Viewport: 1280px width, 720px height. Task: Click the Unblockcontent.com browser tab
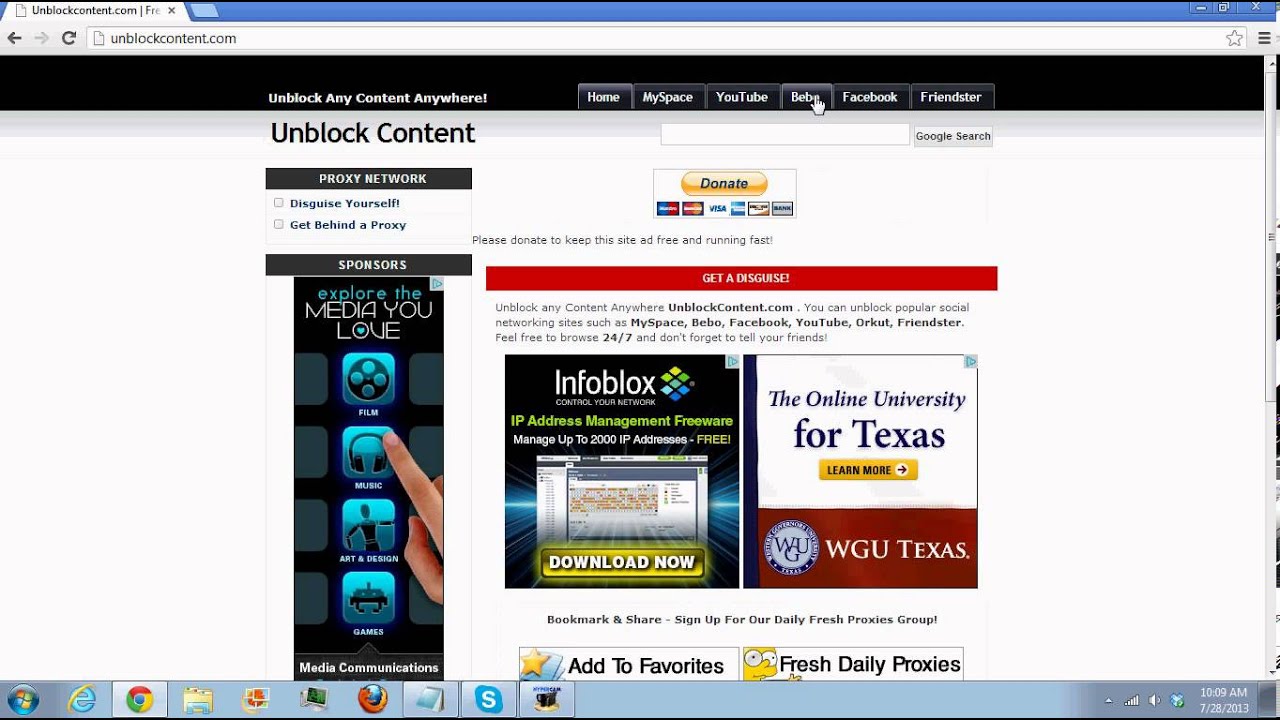click(x=95, y=10)
